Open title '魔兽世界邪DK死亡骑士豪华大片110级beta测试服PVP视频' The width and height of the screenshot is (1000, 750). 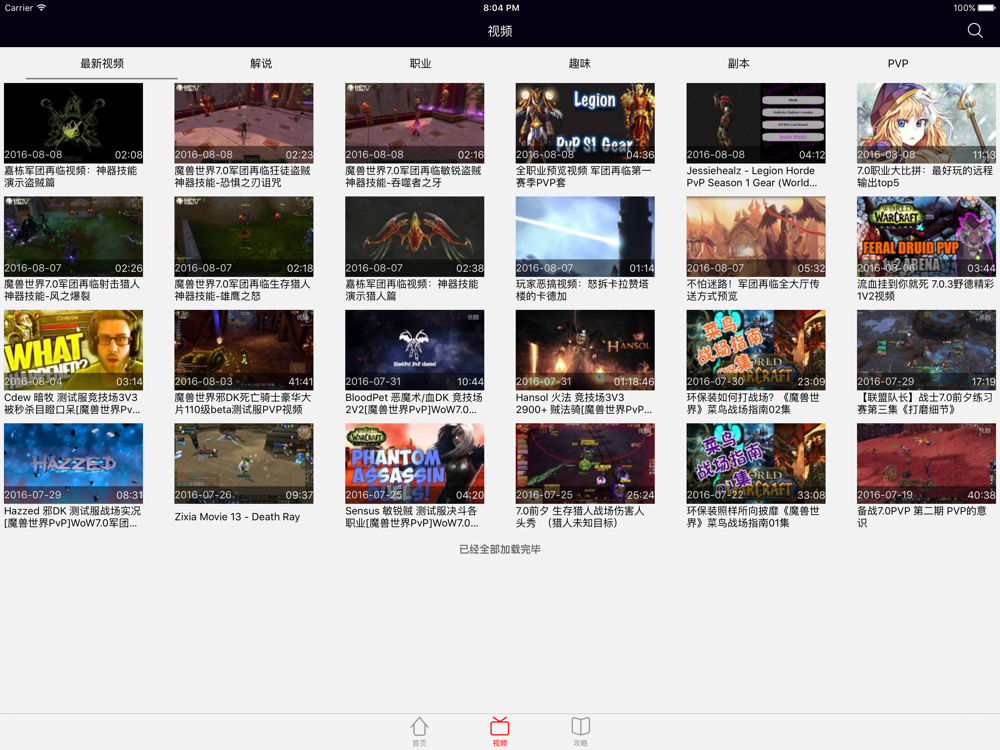click(x=243, y=404)
